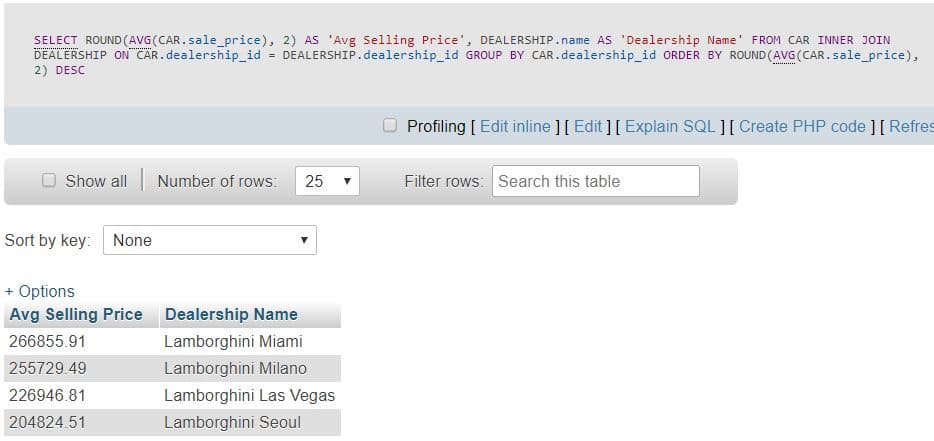The height and width of the screenshot is (441, 934).
Task: Click the DESC keyword in the query
Action: pyautogui.click(x=70, y=70)
